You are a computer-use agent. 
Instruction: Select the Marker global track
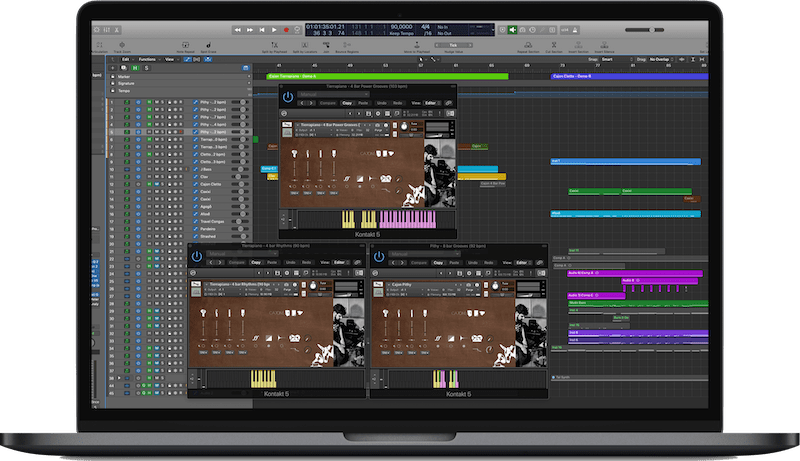181,76
